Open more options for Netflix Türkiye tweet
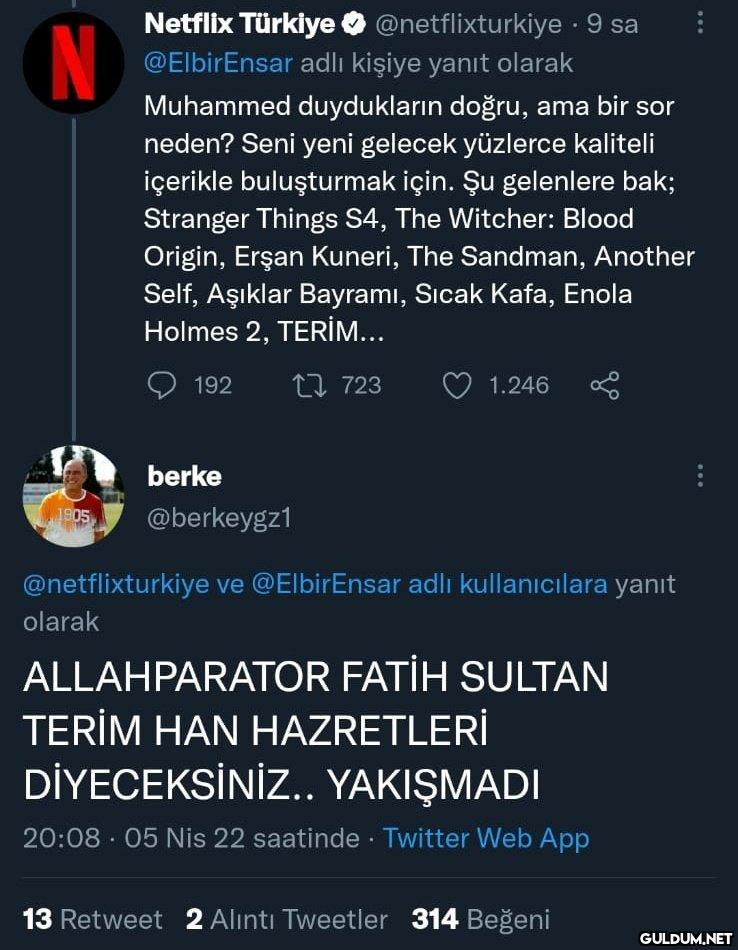Viewport: 738px width, 950px height. pyautogui.click(x=700, y=22)
